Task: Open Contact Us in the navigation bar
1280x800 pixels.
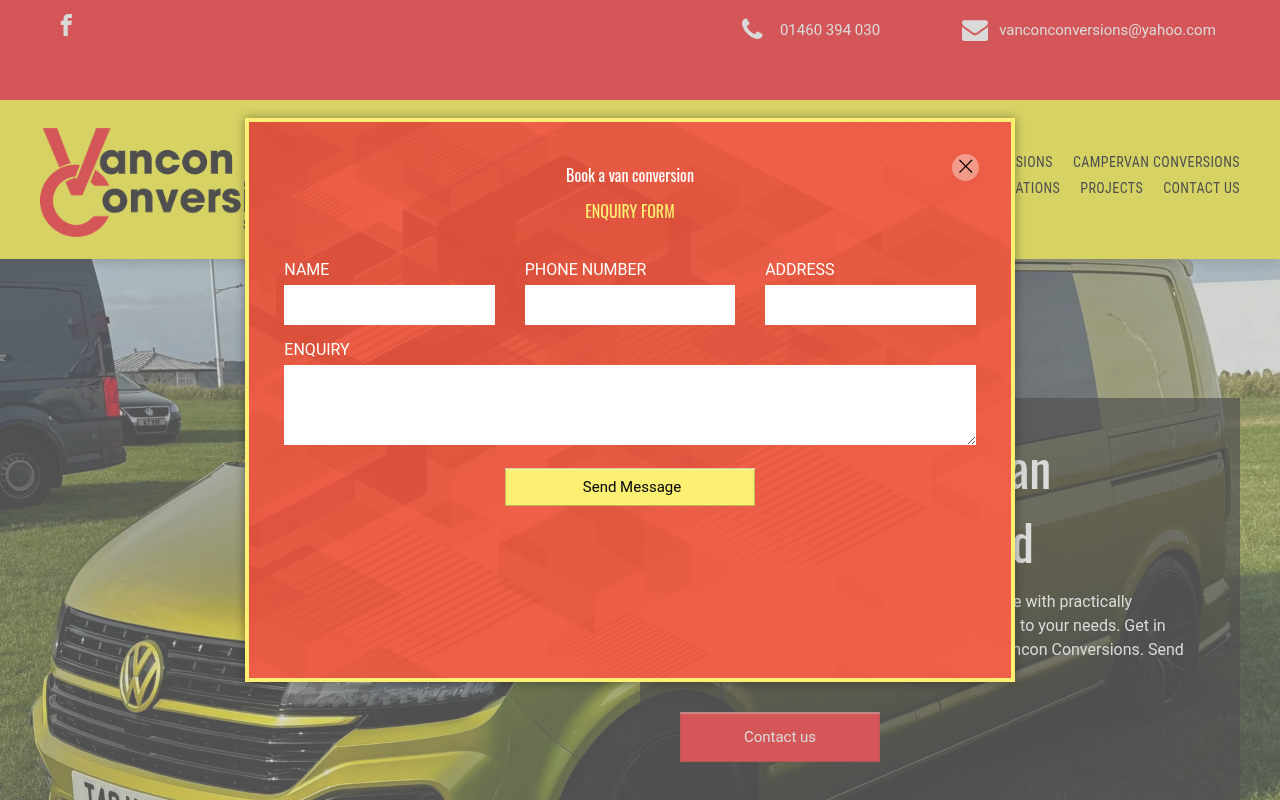Action: (1201, 188)
